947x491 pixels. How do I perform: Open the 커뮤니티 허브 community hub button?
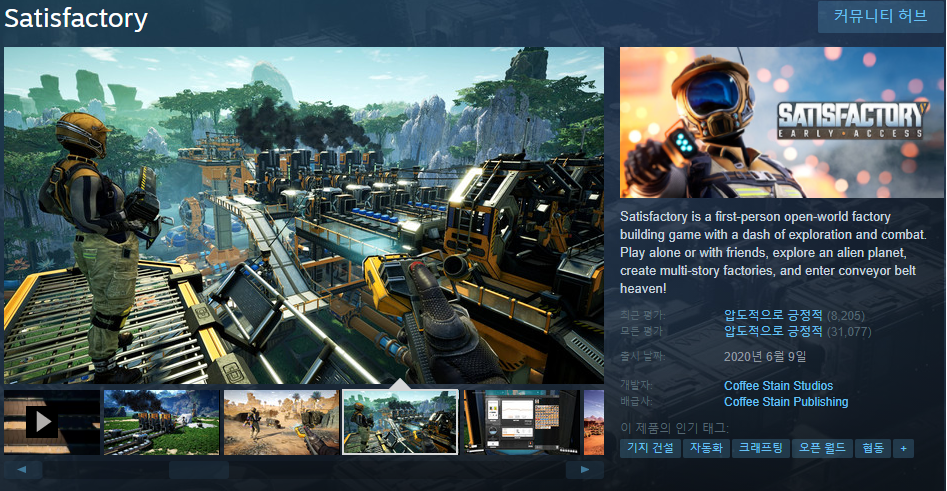click(x=881, y=16)
